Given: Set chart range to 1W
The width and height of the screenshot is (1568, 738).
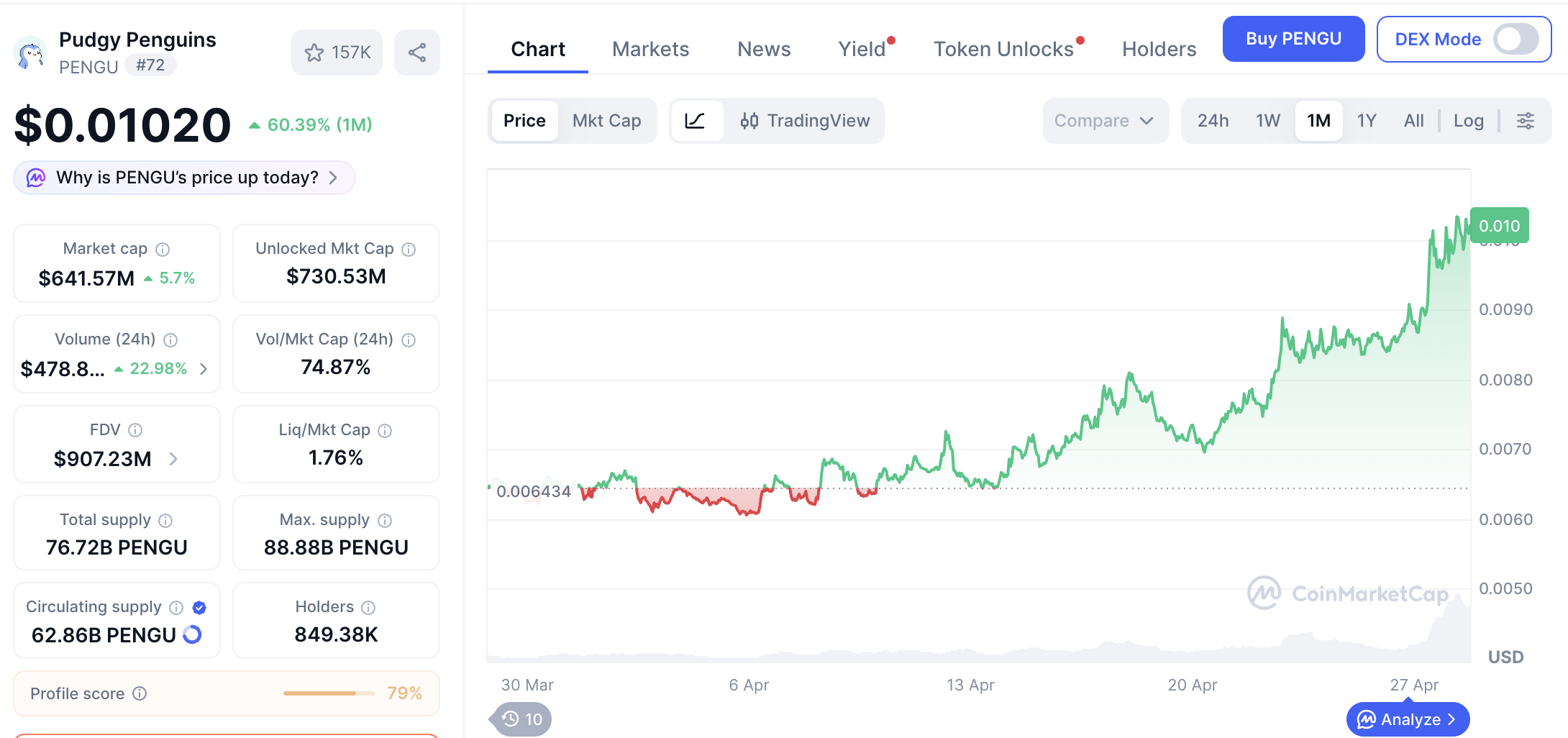Looking at the screenshot, I should [x=1268, y=121].
